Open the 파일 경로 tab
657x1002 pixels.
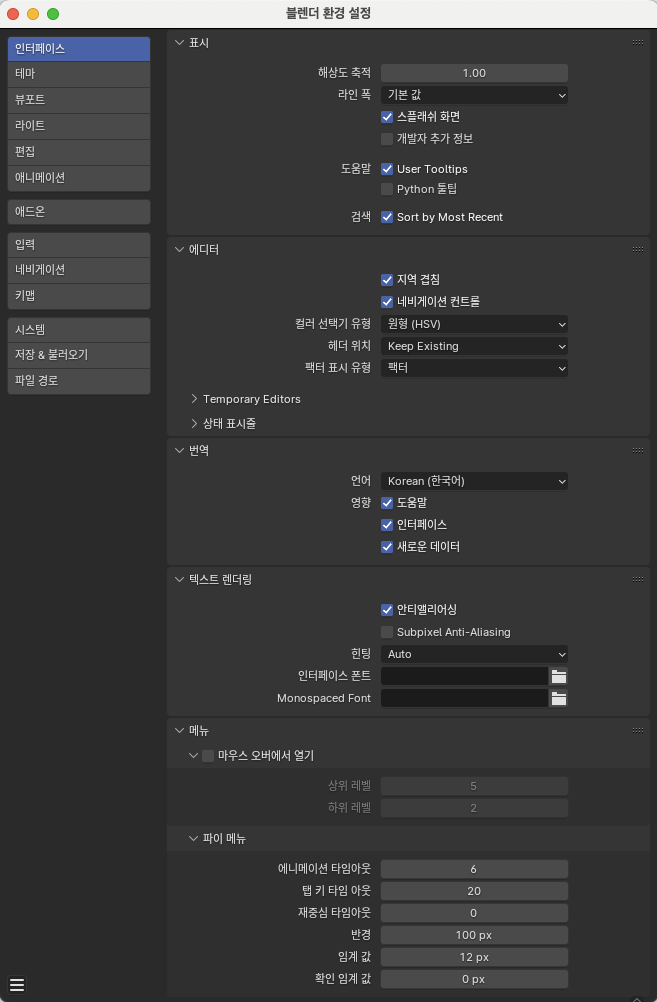pos(79,381)
